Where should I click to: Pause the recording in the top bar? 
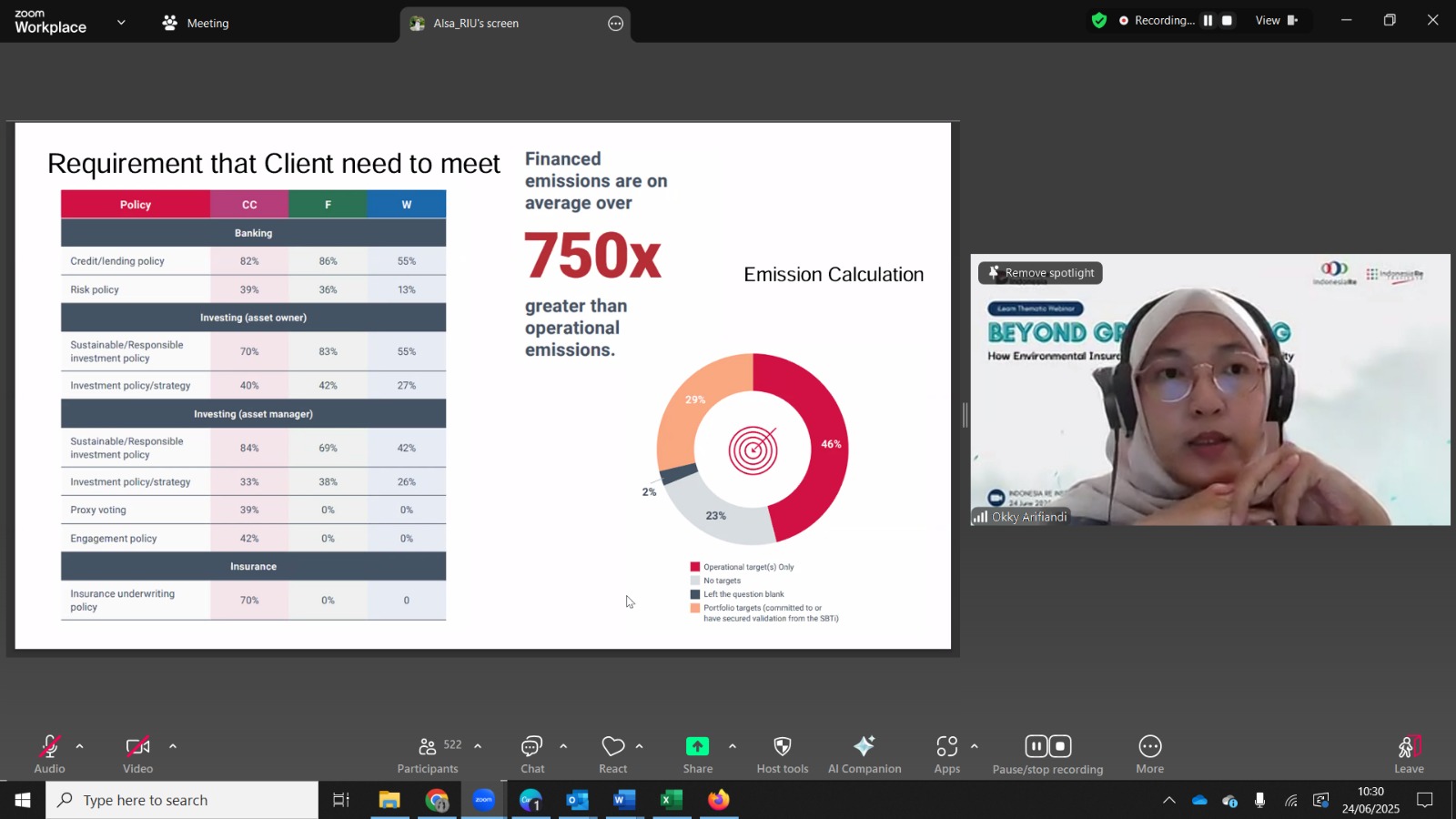pyautogui.click(x=1208, y=20)
